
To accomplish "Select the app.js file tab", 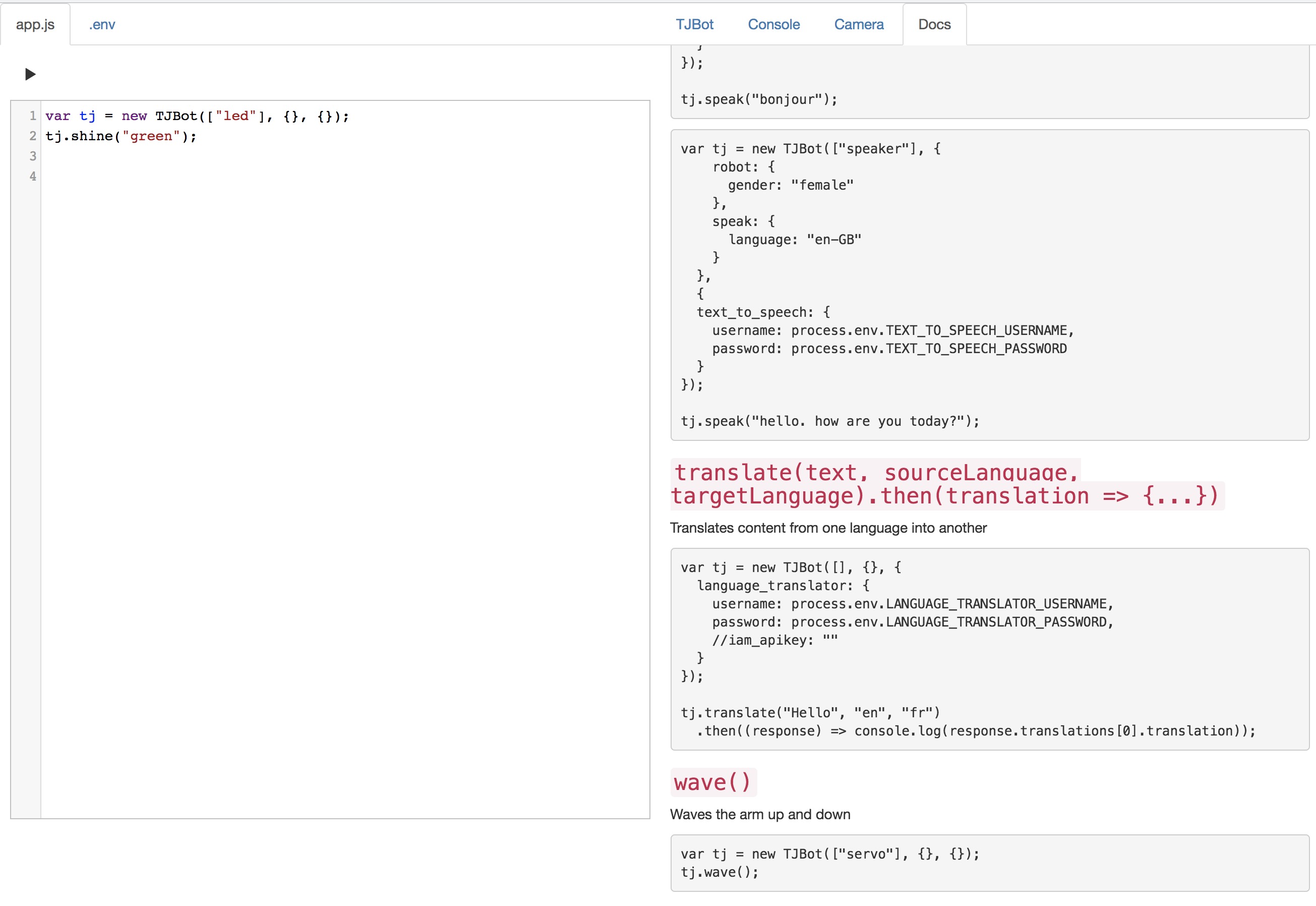I will pos(35,24).
